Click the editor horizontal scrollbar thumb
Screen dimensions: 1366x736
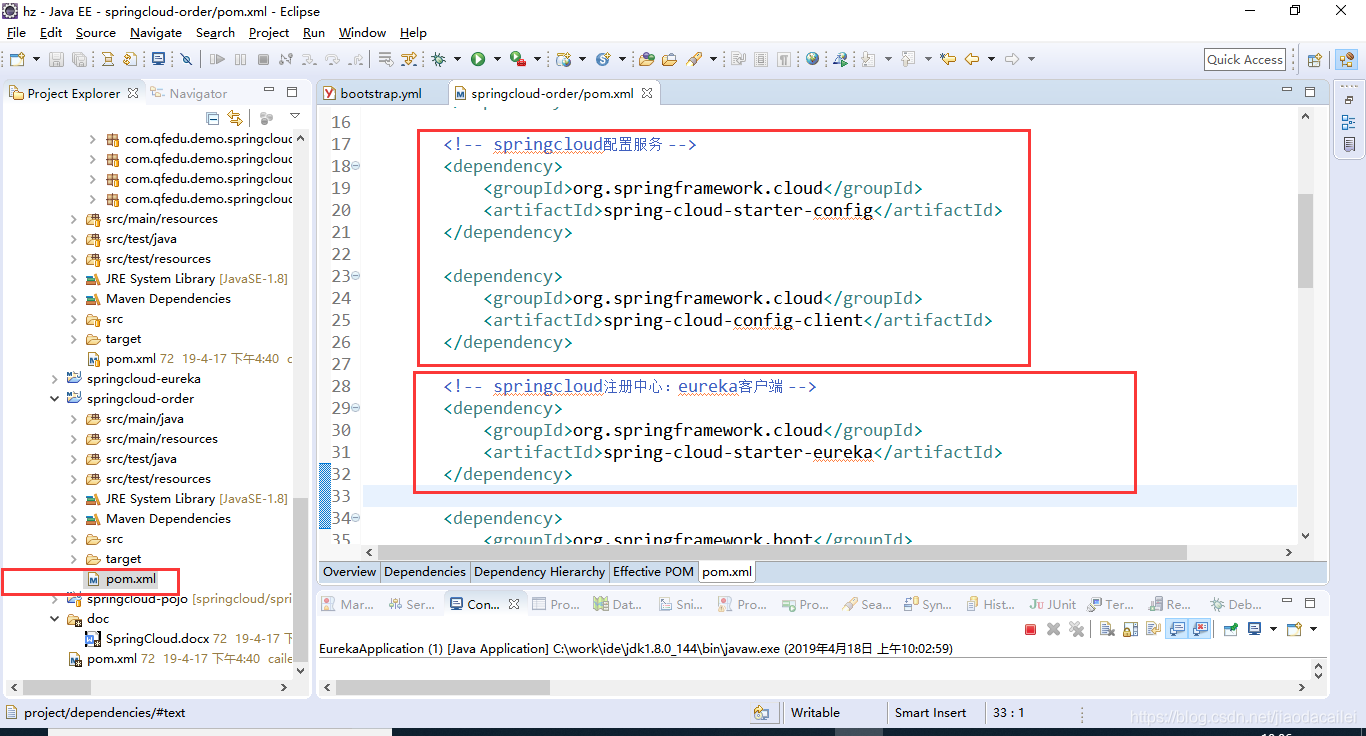click(781, 552)
